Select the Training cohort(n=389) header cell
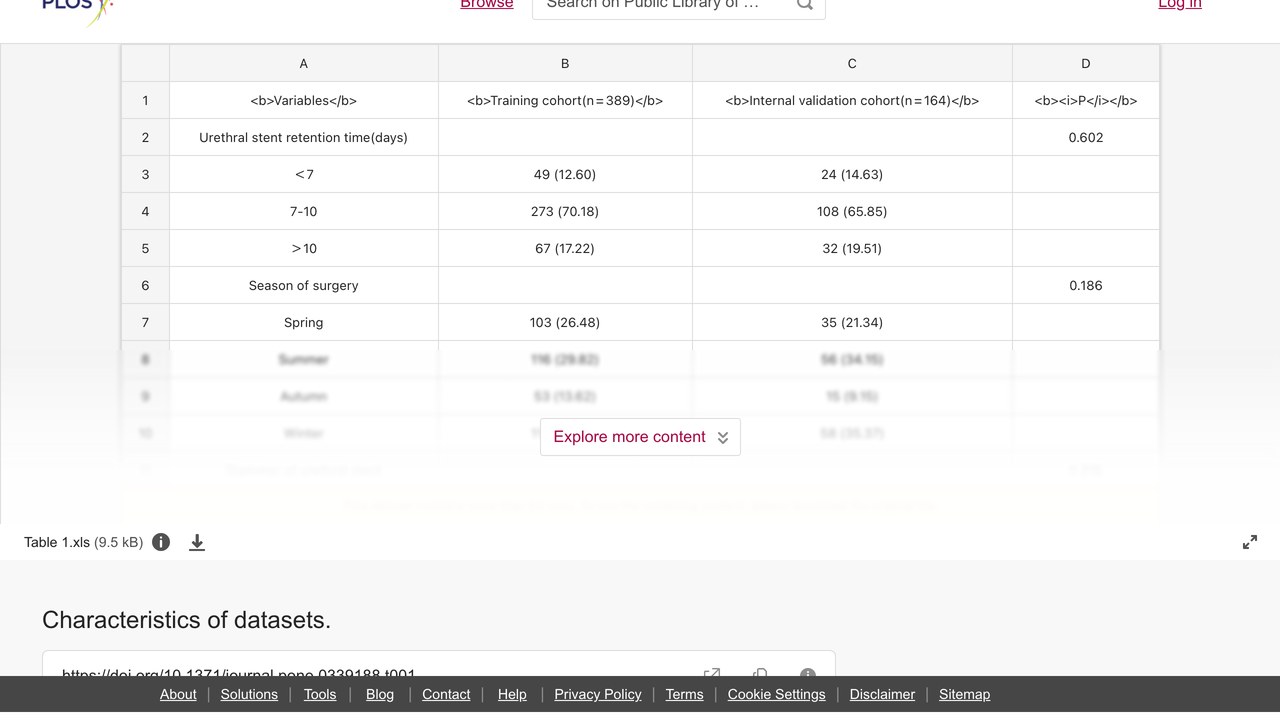The height and width of the screenshot is (720, 1280). [x=565, y=100]
